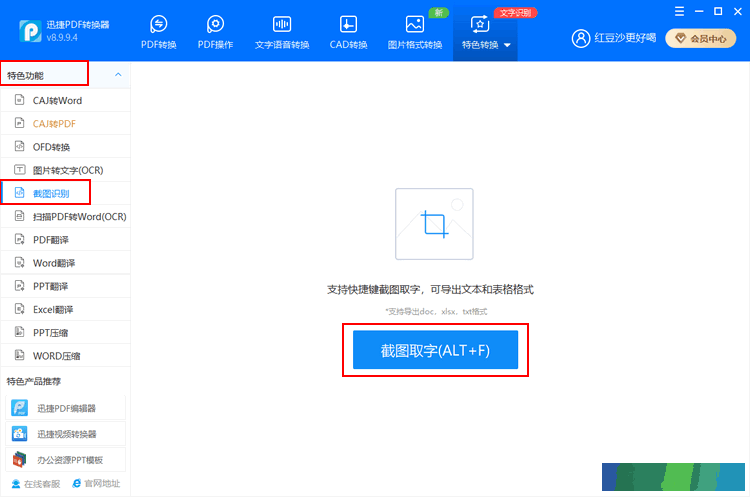Click the PPT翻译 icon
The image size is (750, 497).
(x=19, y=286)
